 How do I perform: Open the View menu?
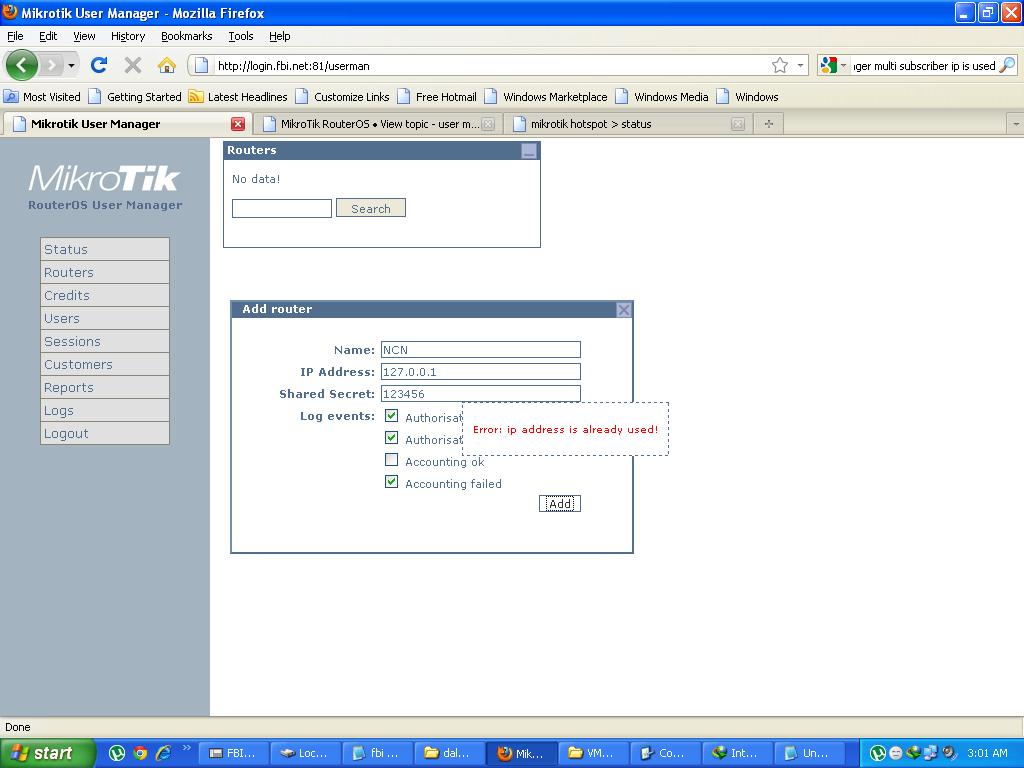click(x=84, y=36)
